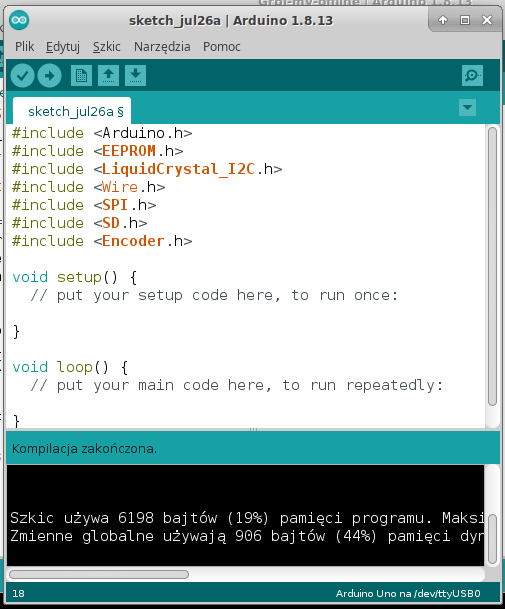Open the Narzędzia menu
This screenshot has height=609, width=505.
pyautogui.click(x=162, y=47)
